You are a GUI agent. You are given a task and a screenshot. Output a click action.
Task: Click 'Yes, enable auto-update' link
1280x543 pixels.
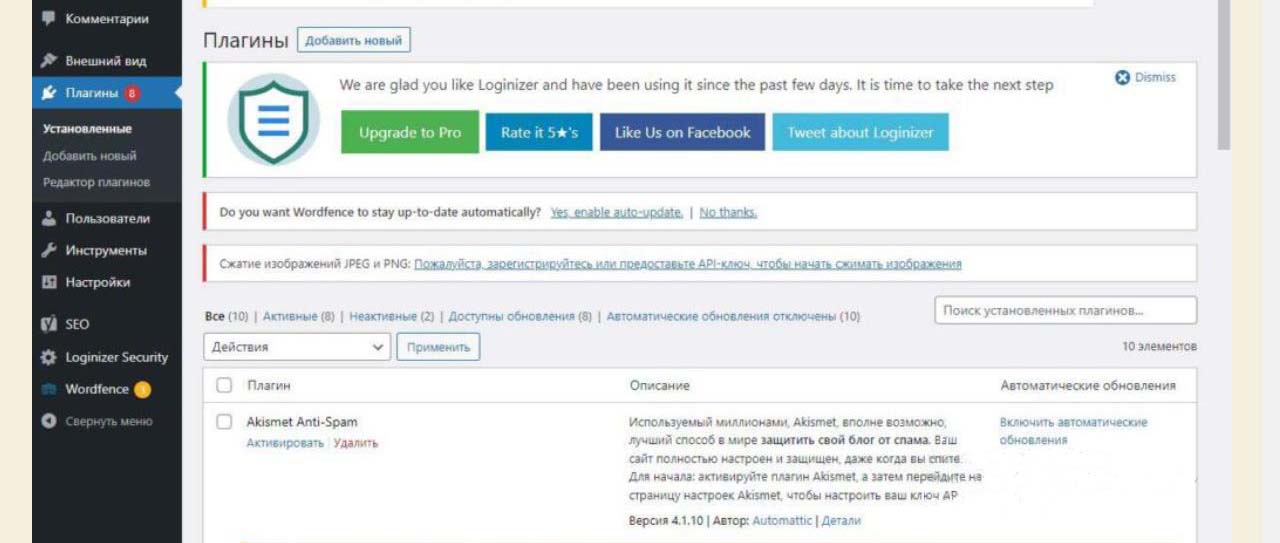click(x=616, y=212)
